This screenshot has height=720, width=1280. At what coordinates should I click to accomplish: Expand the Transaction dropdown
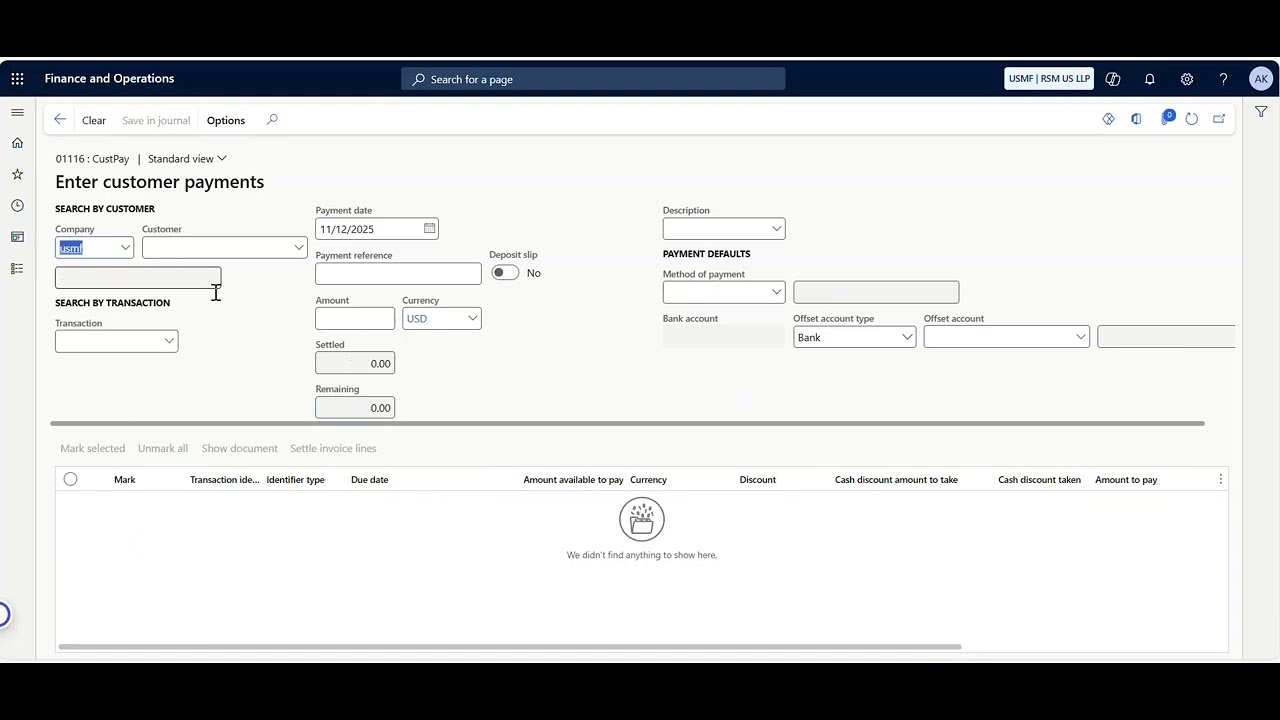tap(169, 342)
